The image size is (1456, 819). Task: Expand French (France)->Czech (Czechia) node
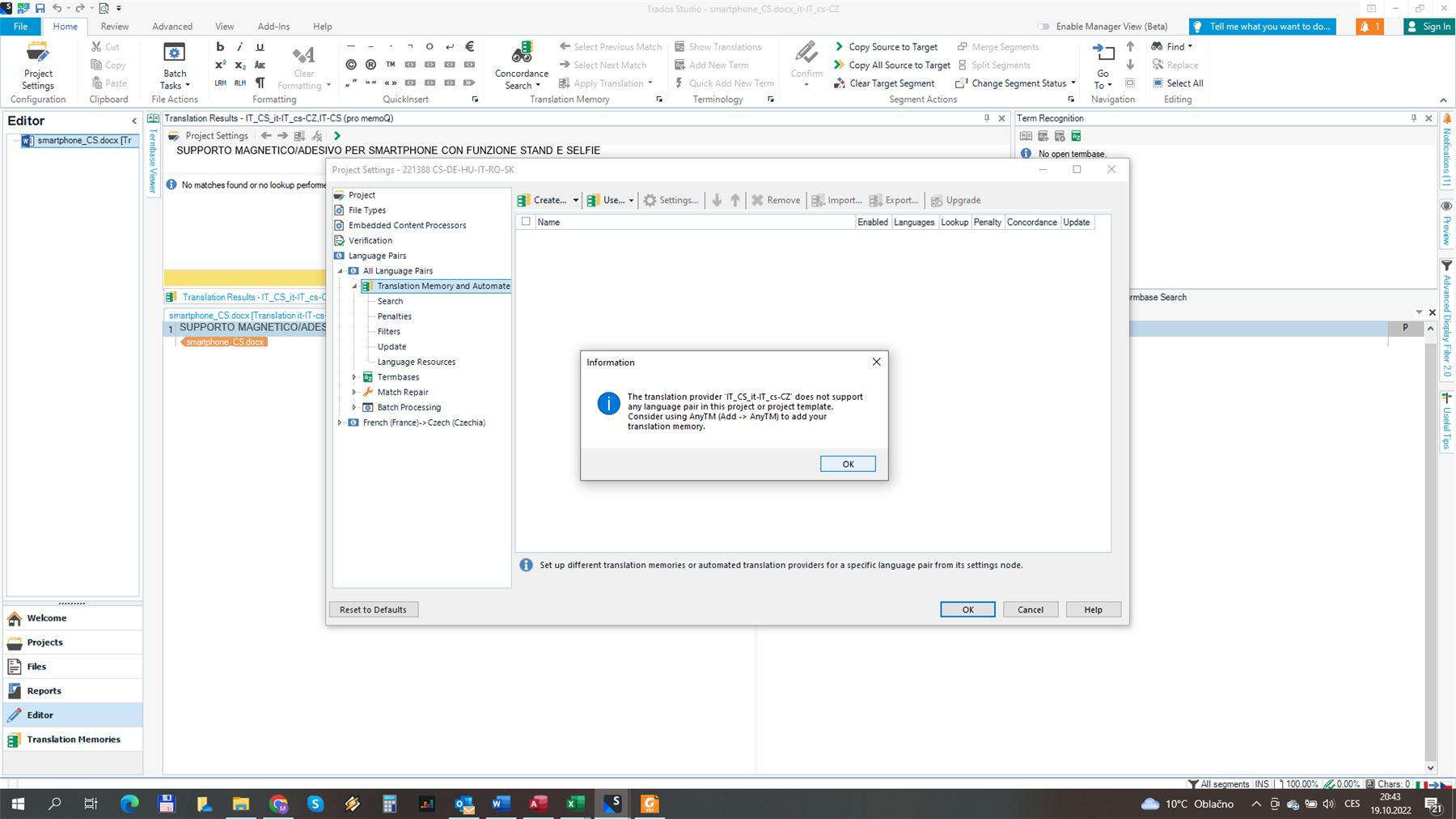point(341,422)
